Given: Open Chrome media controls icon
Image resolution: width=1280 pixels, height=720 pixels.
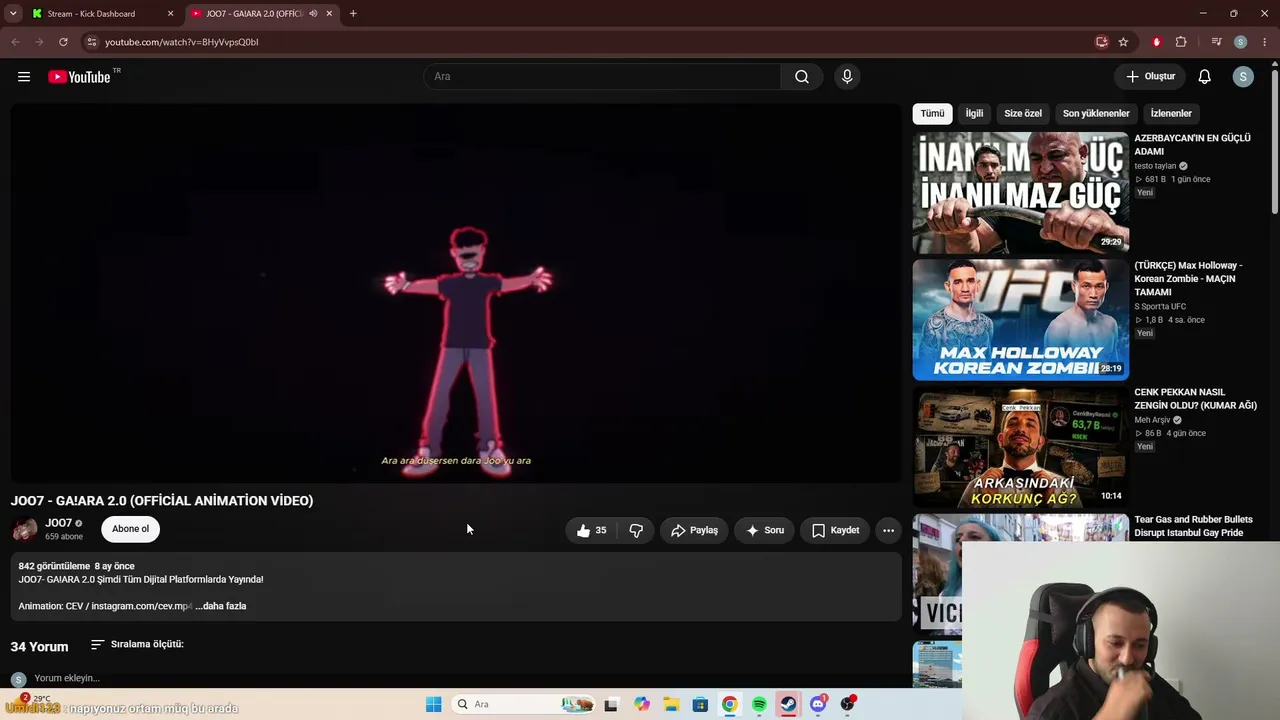Looking at the screenshot, I should (1216, 42).
